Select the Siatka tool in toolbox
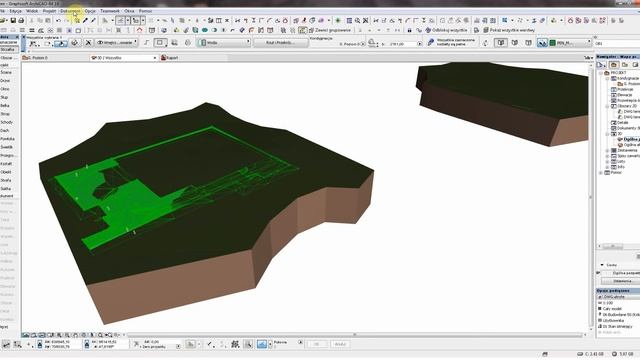Viewport: 640px width, 360px height. [6, 189]
